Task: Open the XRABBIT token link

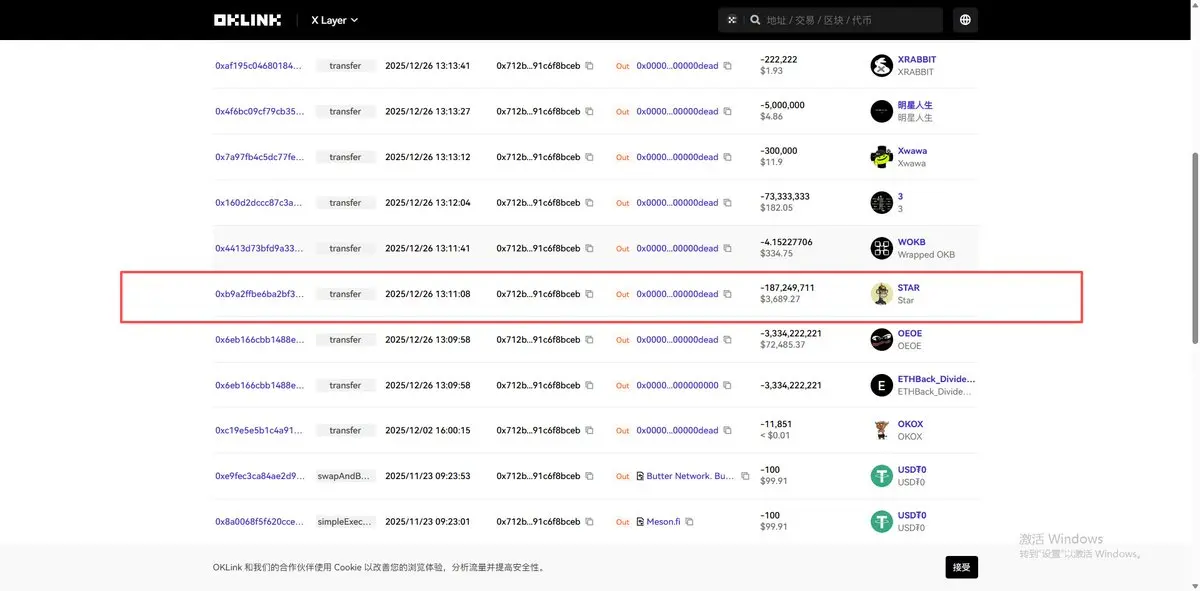Action: tap(917, 60)
